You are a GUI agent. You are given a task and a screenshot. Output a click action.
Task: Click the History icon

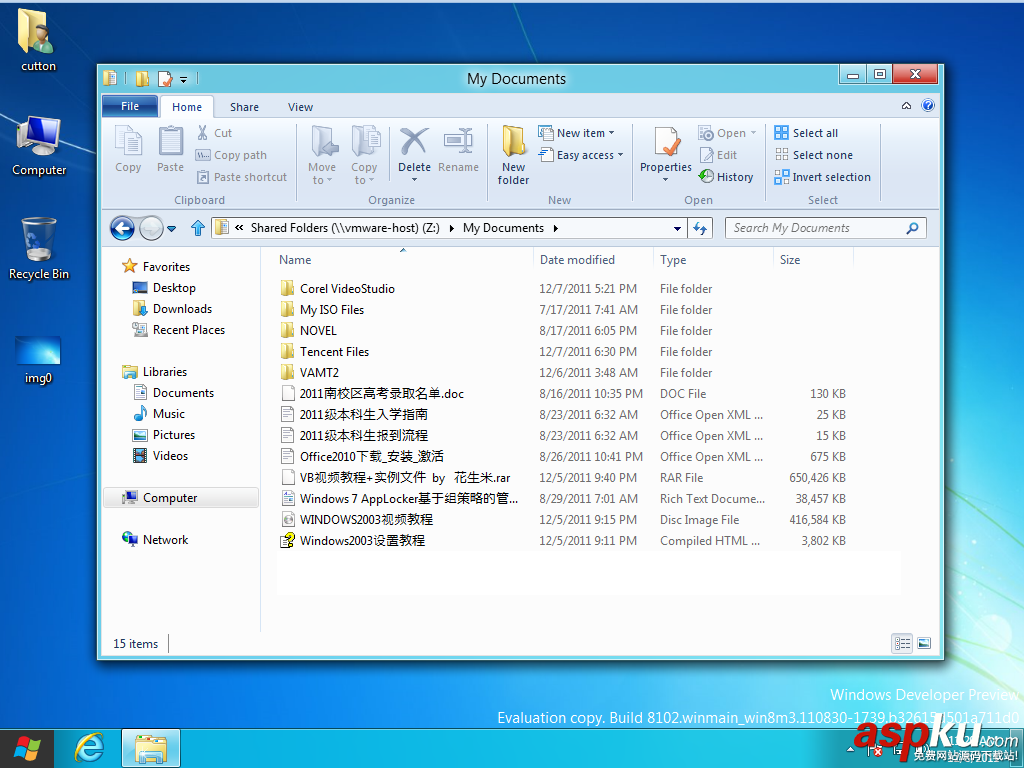pyautogui.click(x=706, y=176)
